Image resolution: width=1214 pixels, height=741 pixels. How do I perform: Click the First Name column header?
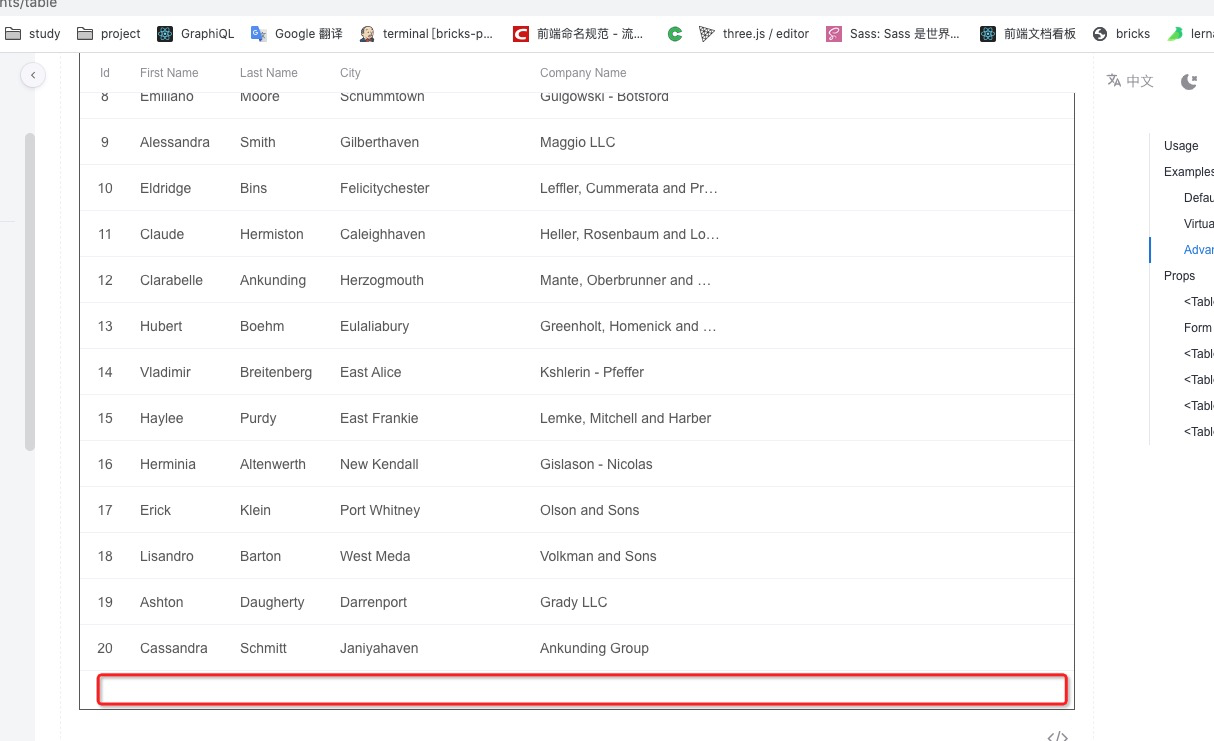169,73
